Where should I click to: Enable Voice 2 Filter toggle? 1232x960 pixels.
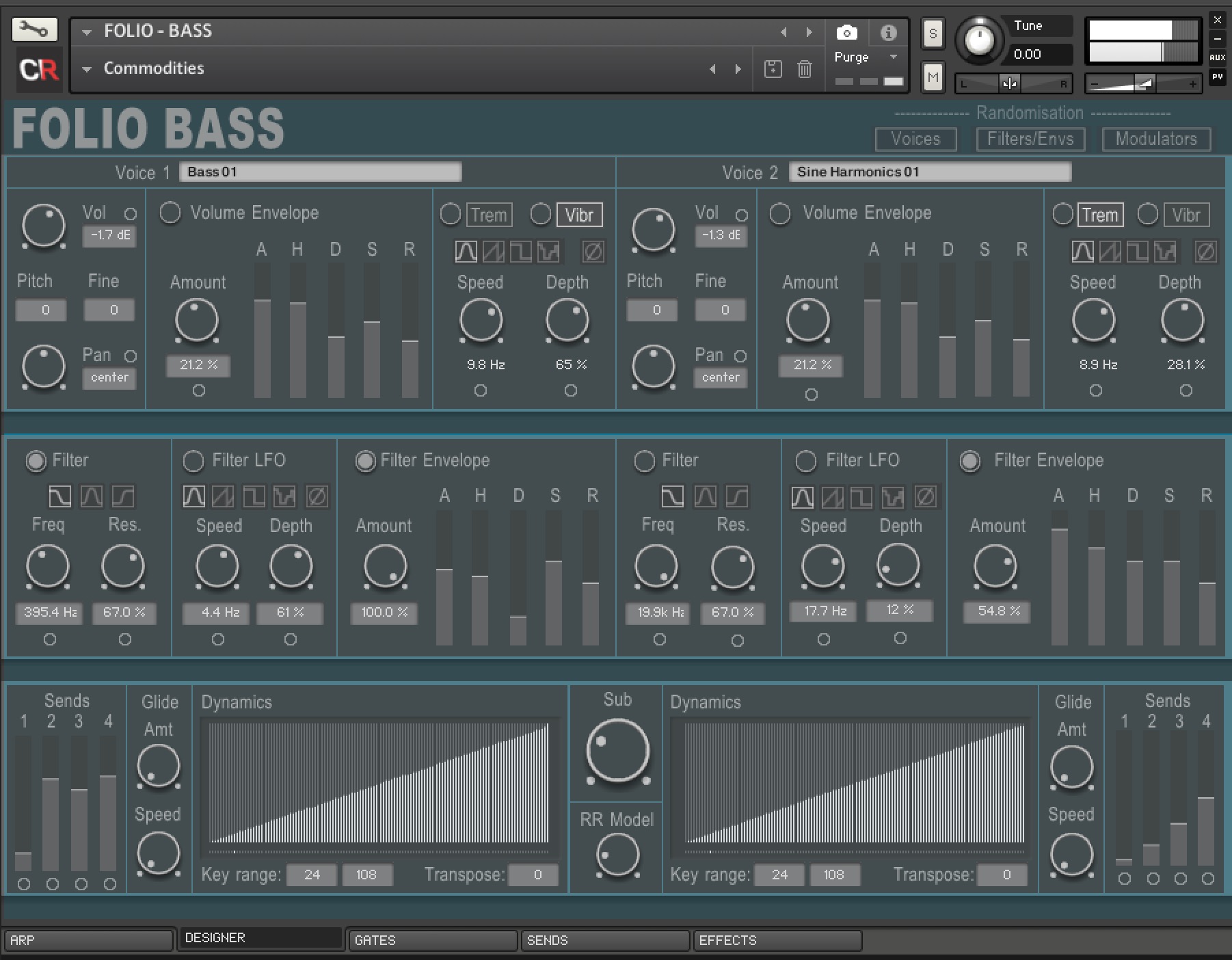click(644, 461)
